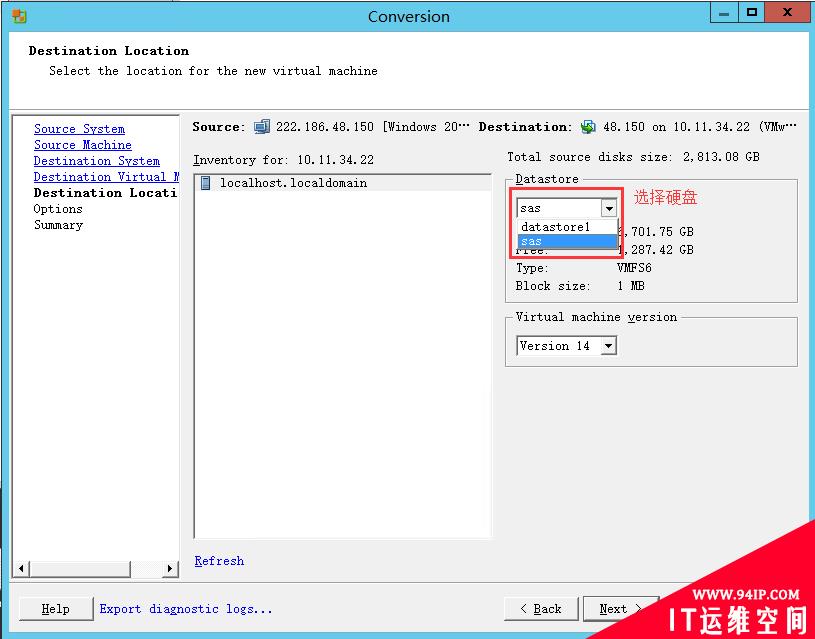Click the source computer icon beside 222.186.48.150

(262, 127)
